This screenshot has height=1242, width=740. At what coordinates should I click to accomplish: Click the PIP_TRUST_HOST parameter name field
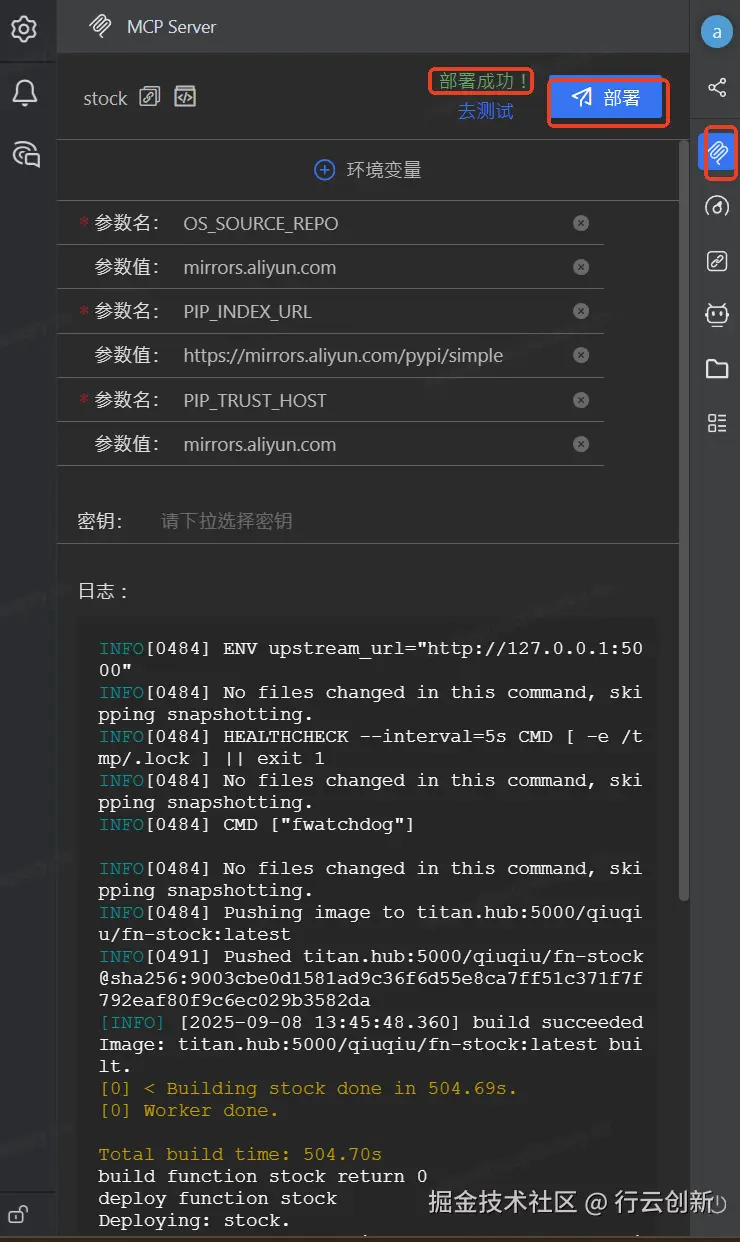pyautogui.click(x=370, y=400)
